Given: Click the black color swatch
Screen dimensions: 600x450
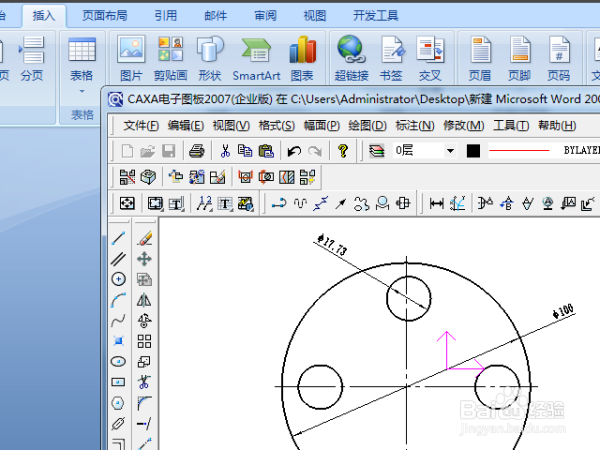Looking at the screenshot, I should [473, 151].
